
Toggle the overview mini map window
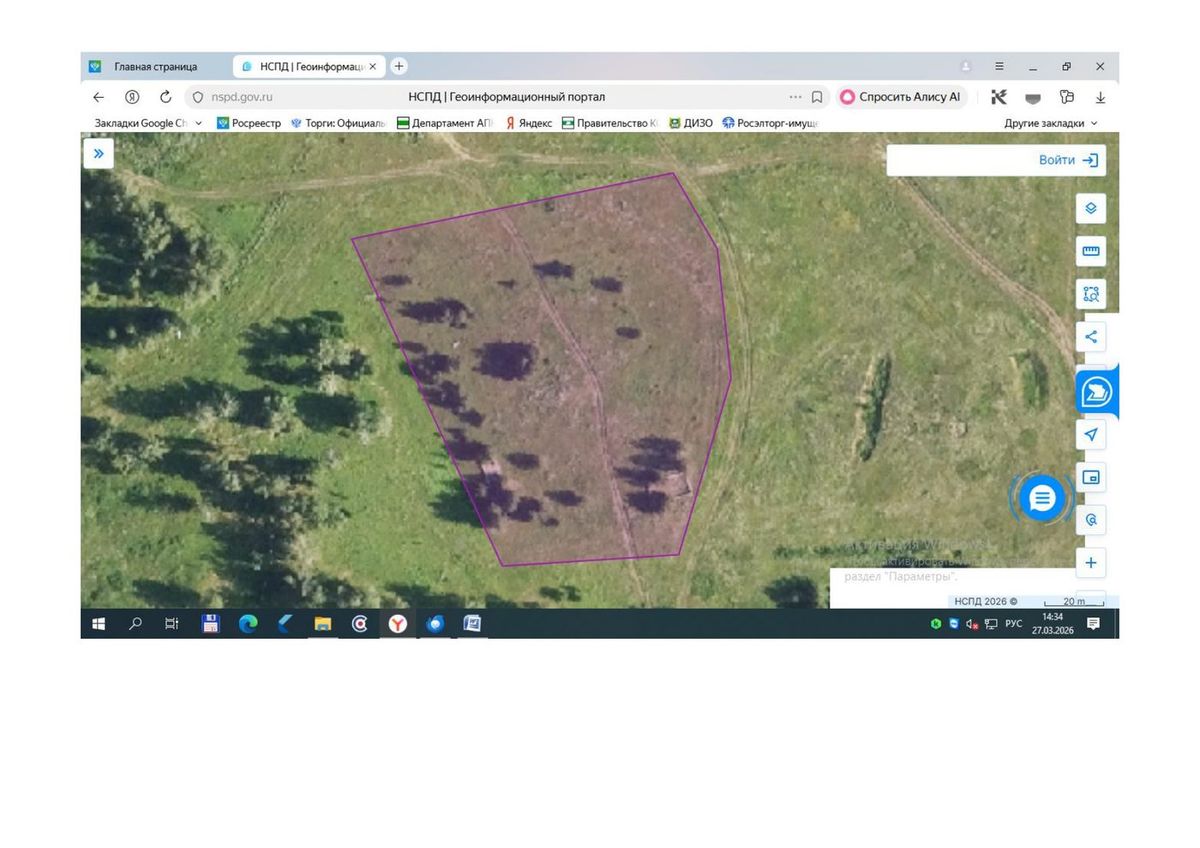click(x=1091, y=477)
